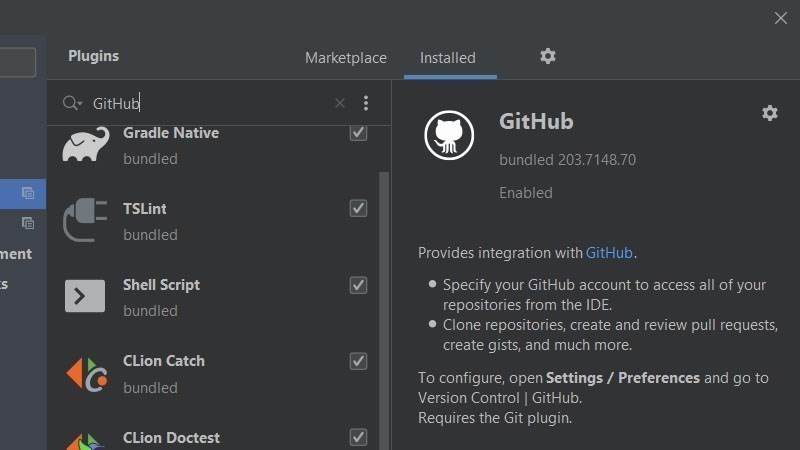Switch to the Marketplace tab
The image size is (800, 450).
click(x=345, y=58)
